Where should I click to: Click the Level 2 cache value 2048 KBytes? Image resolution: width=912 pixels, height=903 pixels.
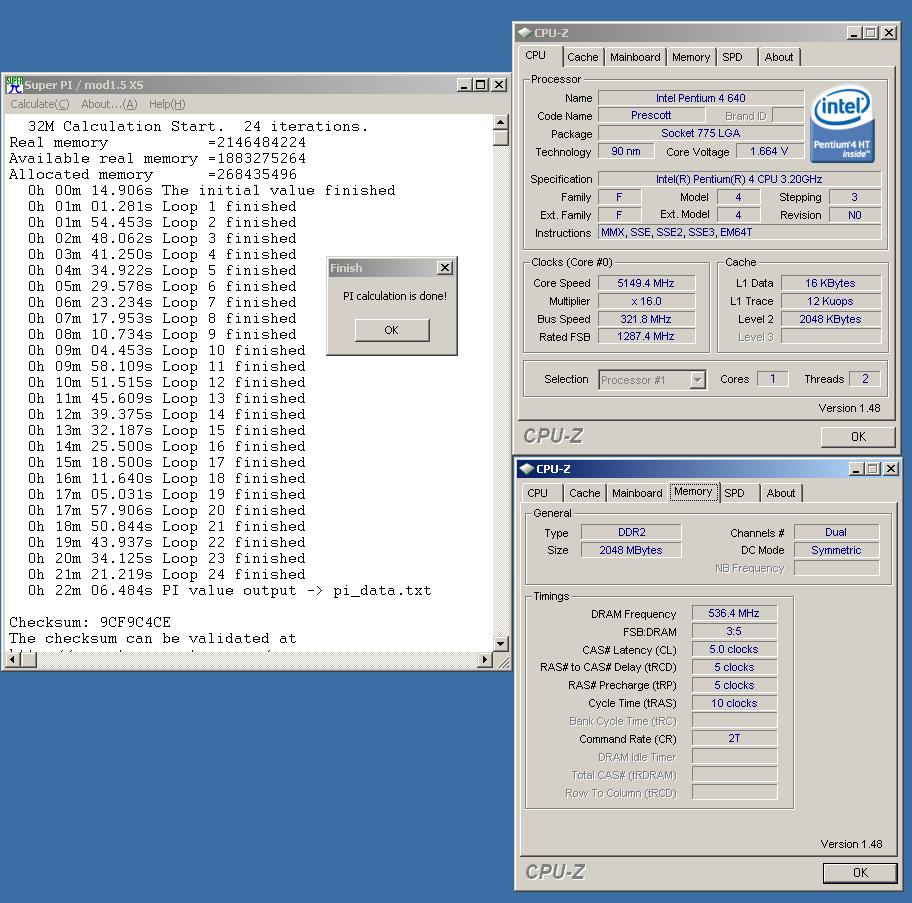(831, 319)
